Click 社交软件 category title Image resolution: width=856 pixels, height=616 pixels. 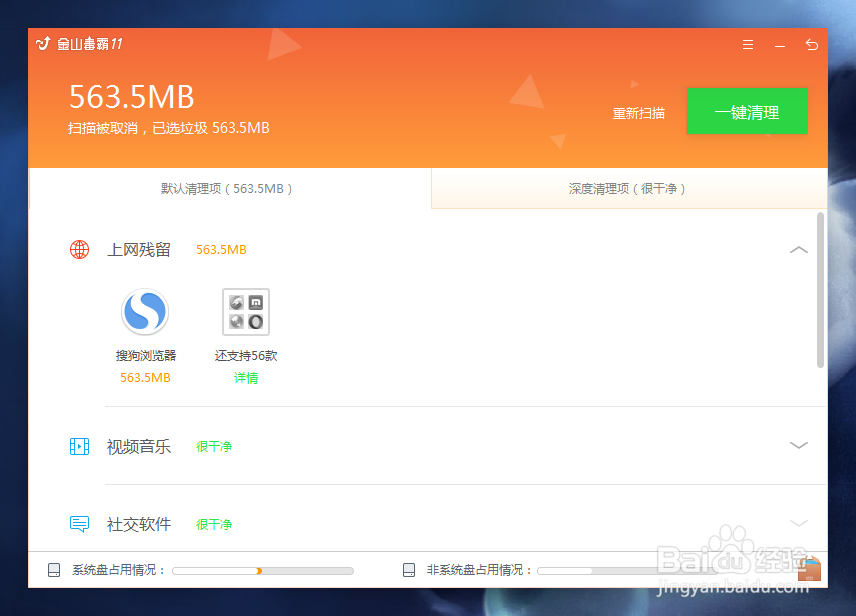tap(139, 524)
